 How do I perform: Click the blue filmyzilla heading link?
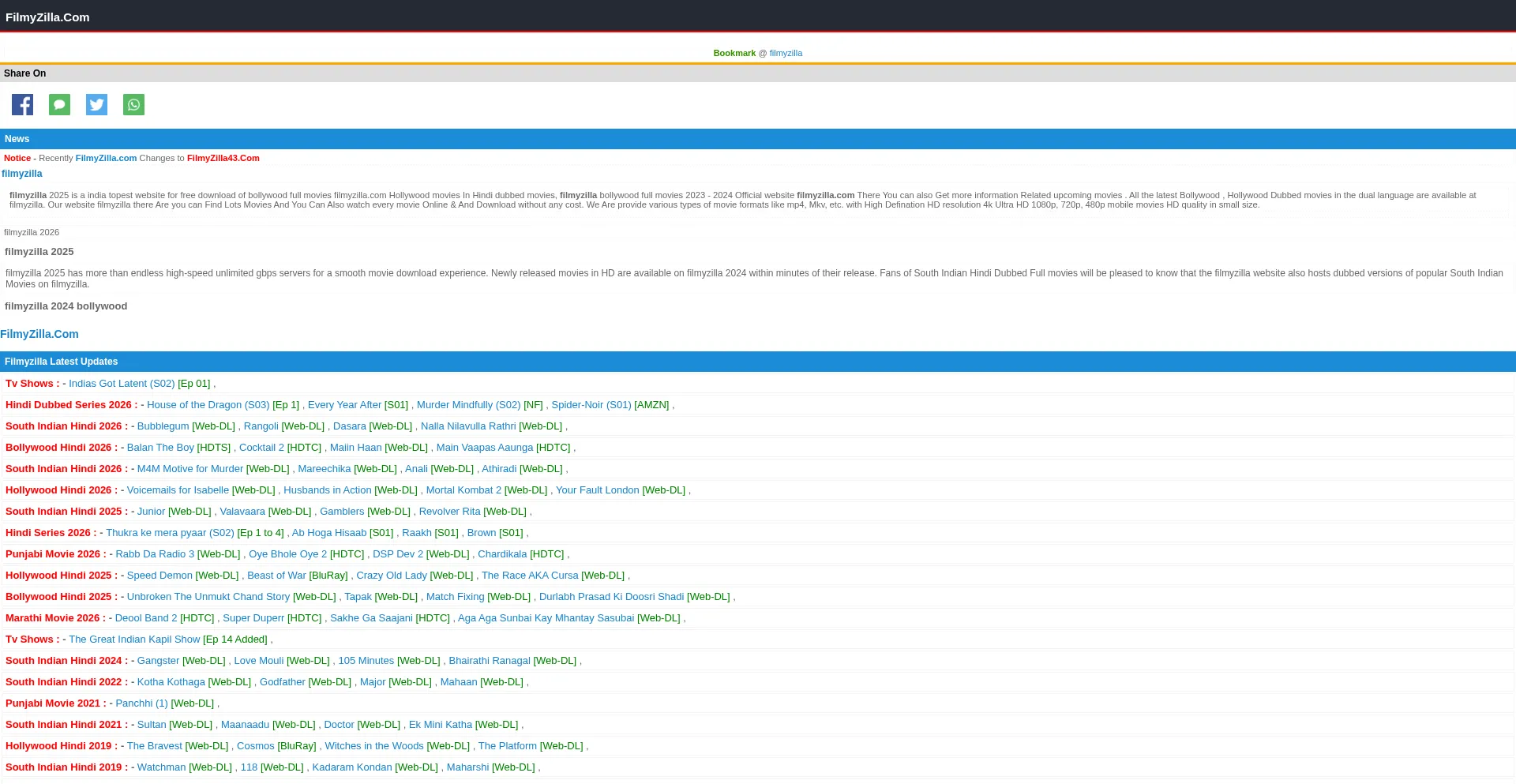22,174
